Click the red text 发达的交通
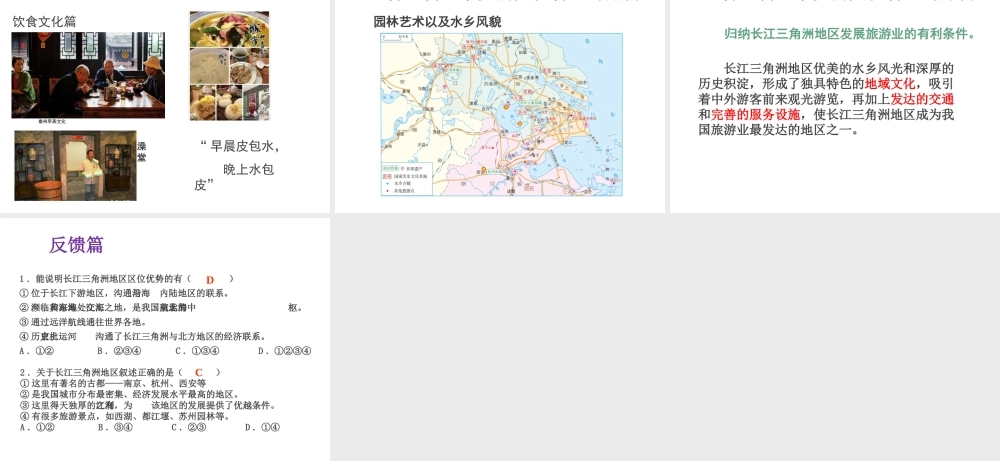Image resolution: width=1000 pixels, height=461 pixels. pyautogui.click(x=922, y=99)
